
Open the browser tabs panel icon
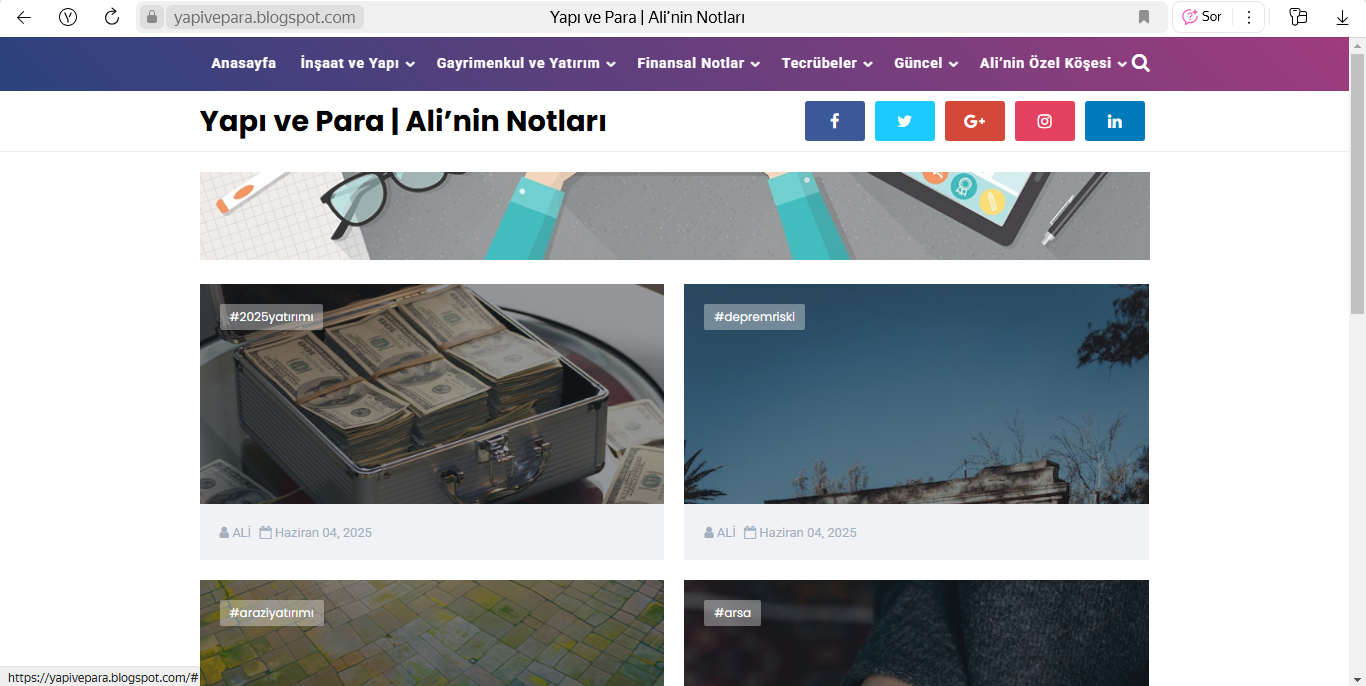1298,17
